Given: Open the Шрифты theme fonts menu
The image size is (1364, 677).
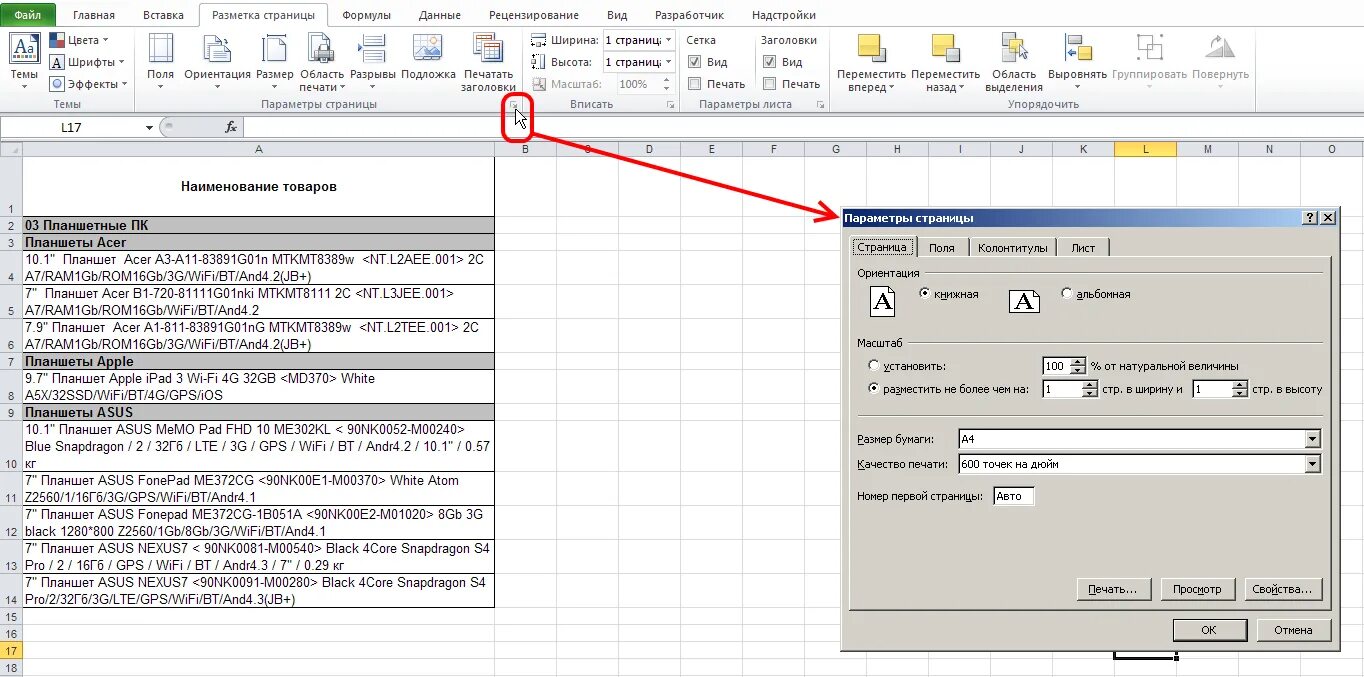Looking at the screenshot, I should tap(89, 62).
